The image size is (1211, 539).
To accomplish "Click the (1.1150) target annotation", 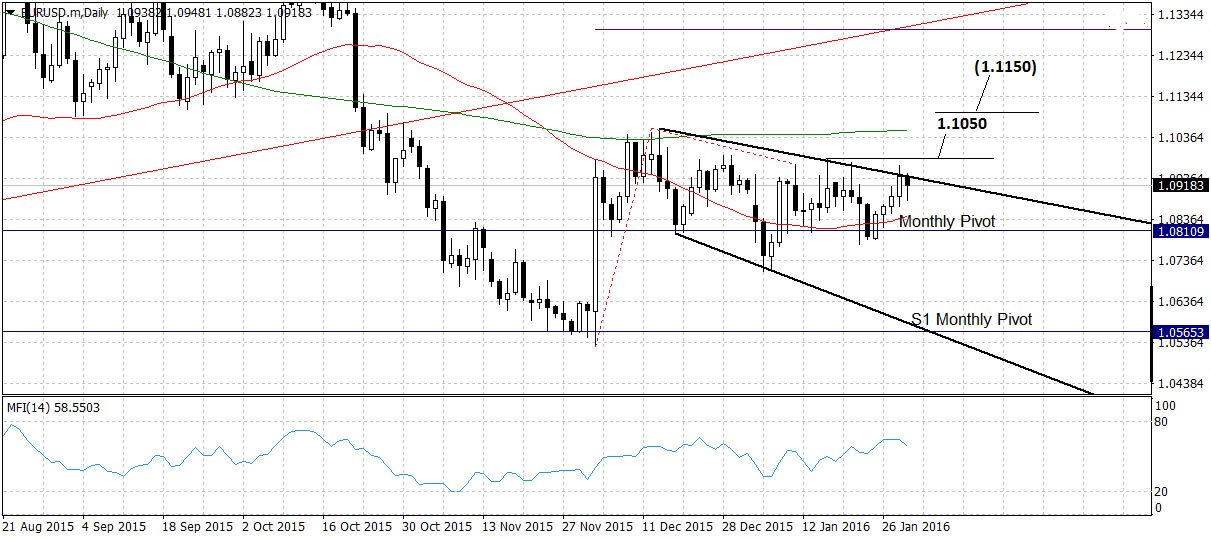I will pos(1004,67).
